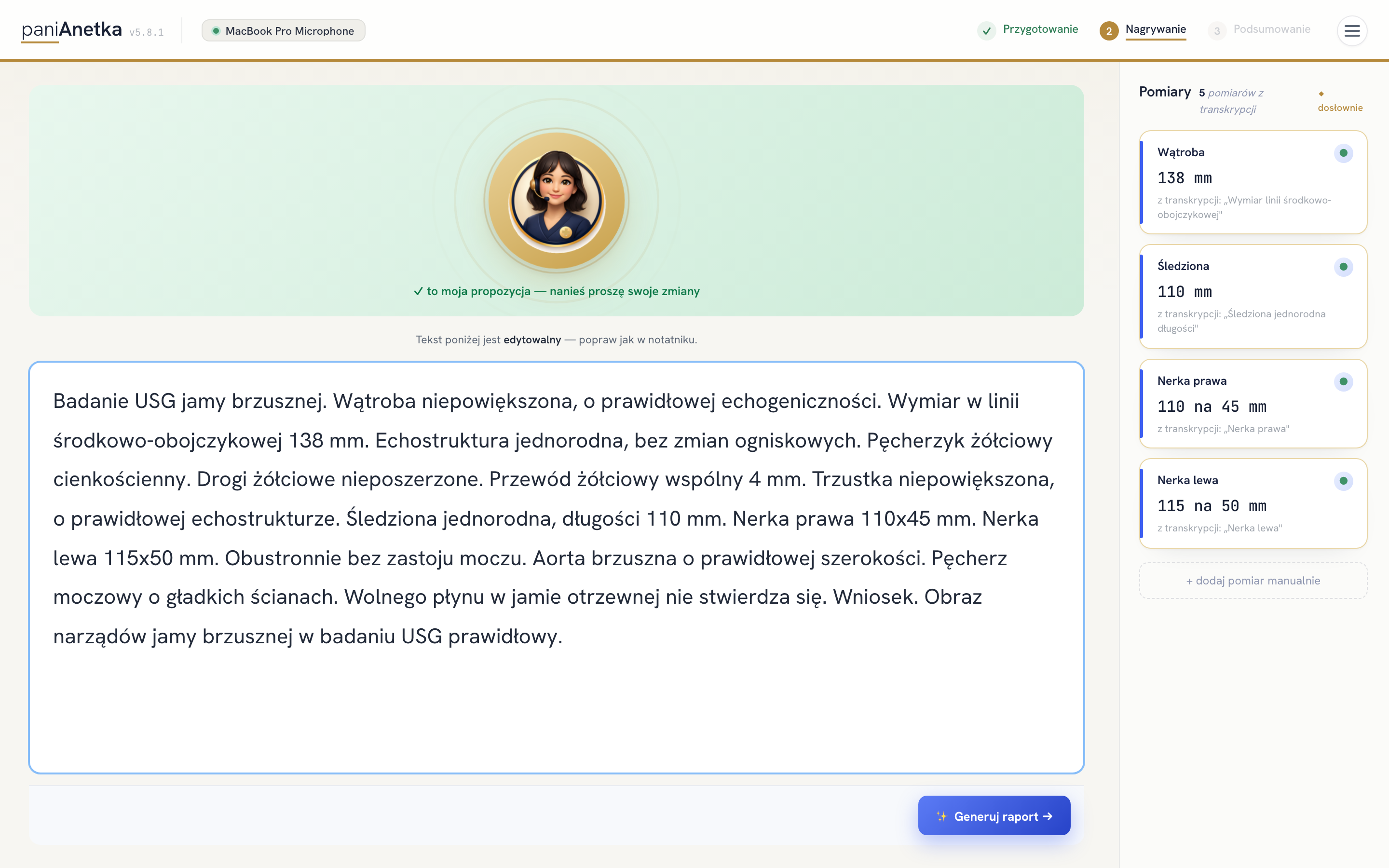This screenshot has width=1389, height=868.
Task: Click the step 3 number badge
Action: pyautogui.click(x=1217, y=31)
